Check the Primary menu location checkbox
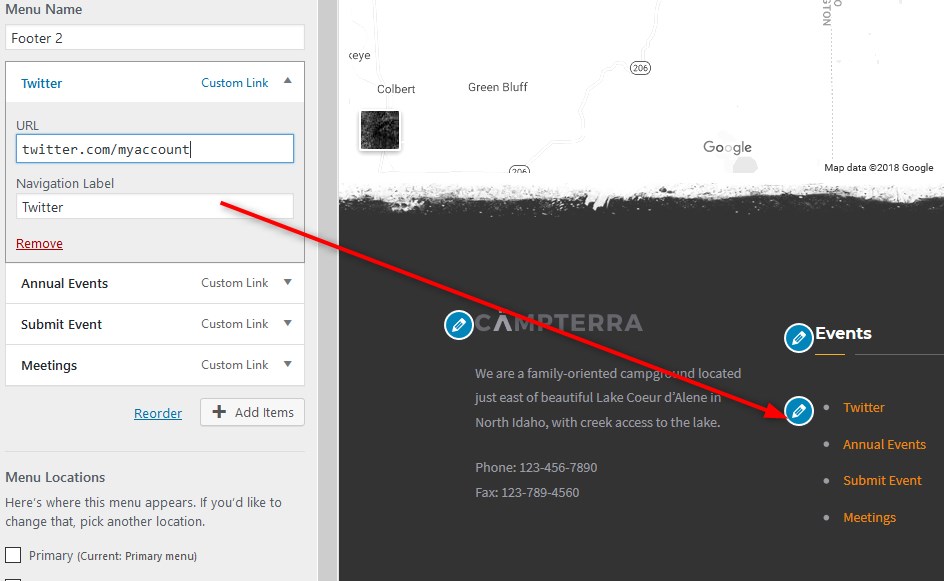The width and height of the screenshot is (944, 581). coord(13,555)
